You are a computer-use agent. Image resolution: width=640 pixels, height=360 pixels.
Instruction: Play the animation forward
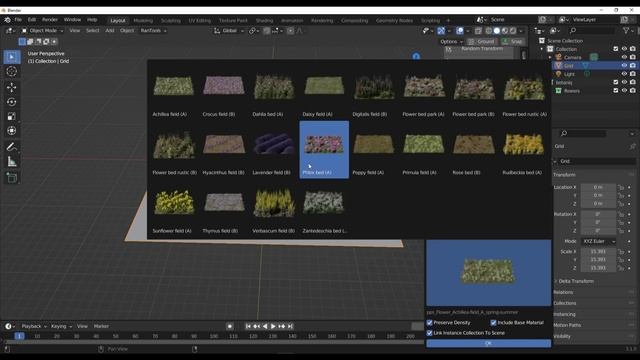click(273, 326)
